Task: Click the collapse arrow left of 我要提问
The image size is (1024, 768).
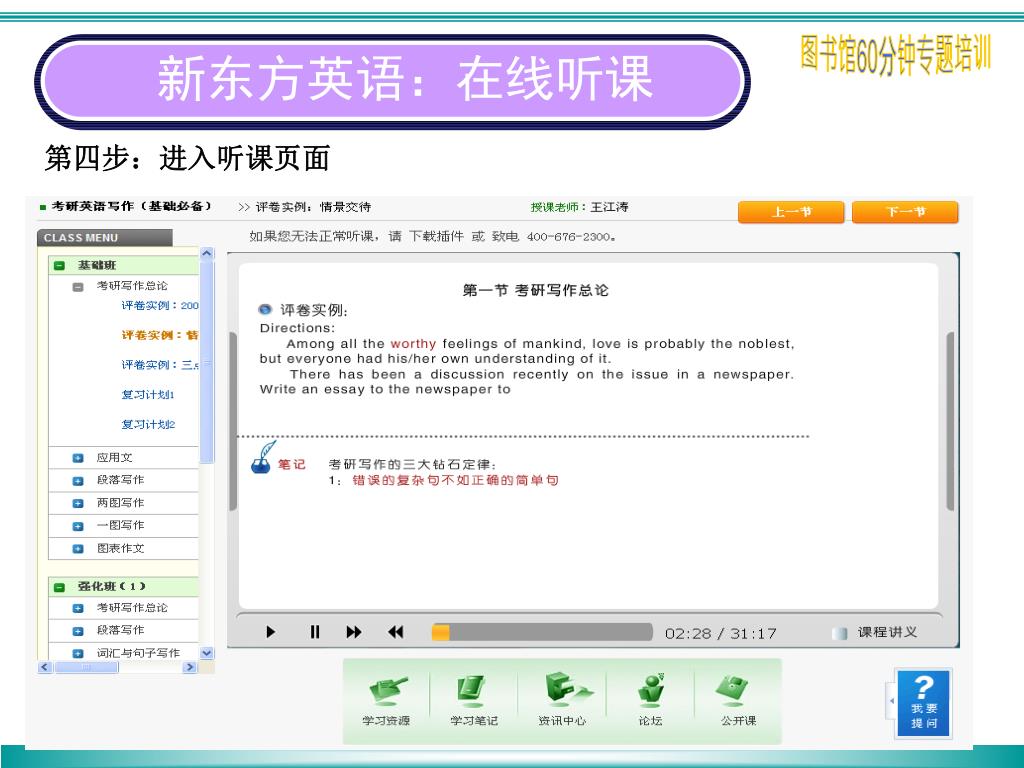Action: pos(891,701)
